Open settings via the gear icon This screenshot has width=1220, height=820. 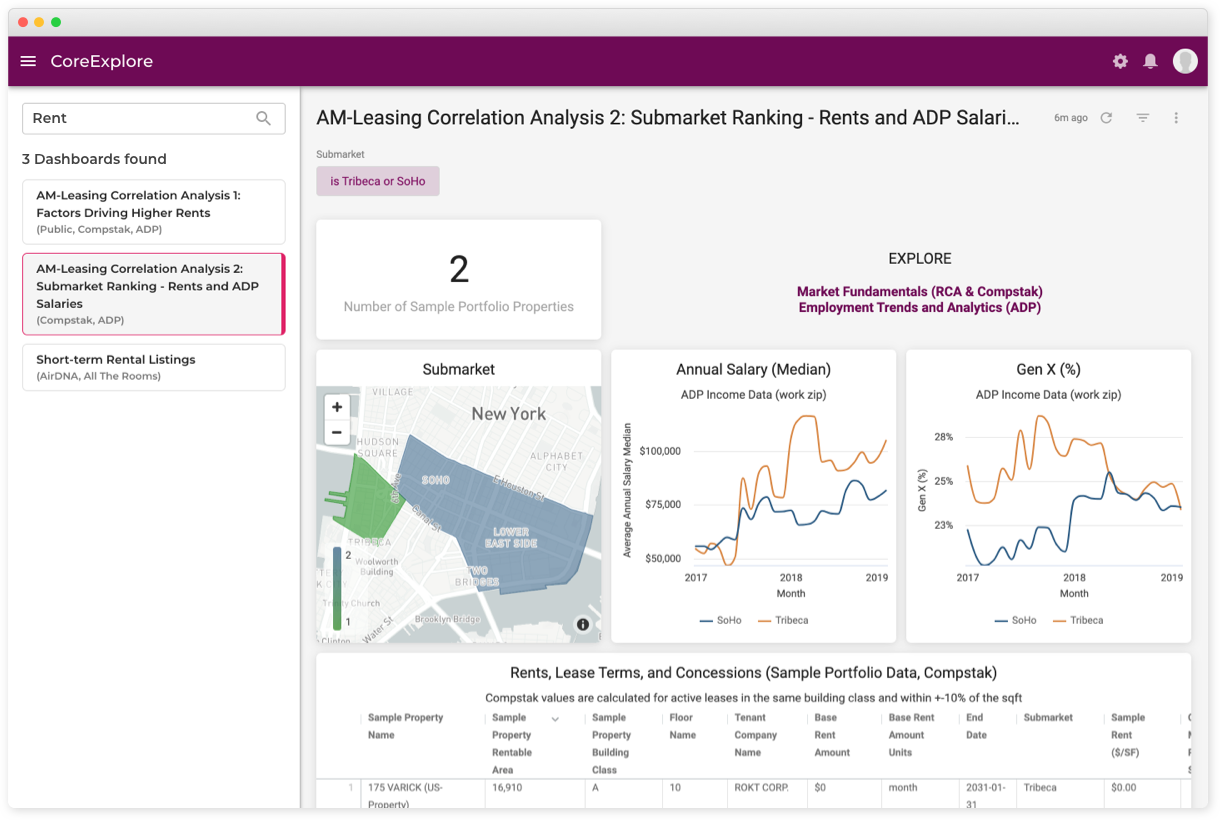tap(1120, 61)
